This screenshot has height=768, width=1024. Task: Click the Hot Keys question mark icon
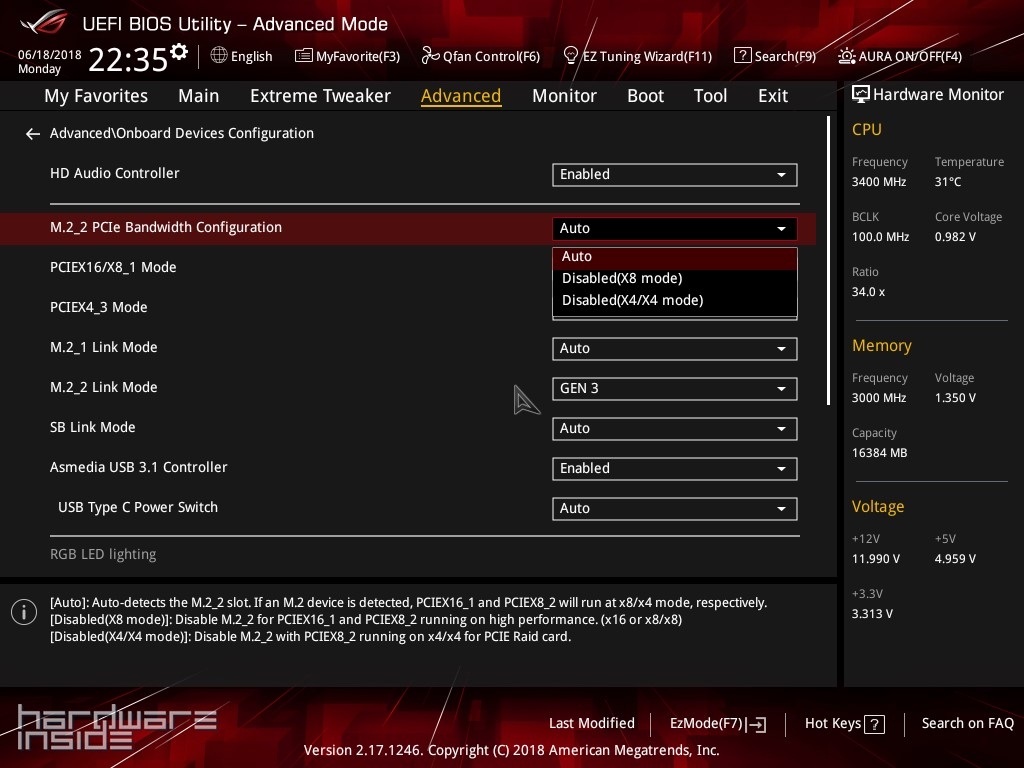point(874,724)
